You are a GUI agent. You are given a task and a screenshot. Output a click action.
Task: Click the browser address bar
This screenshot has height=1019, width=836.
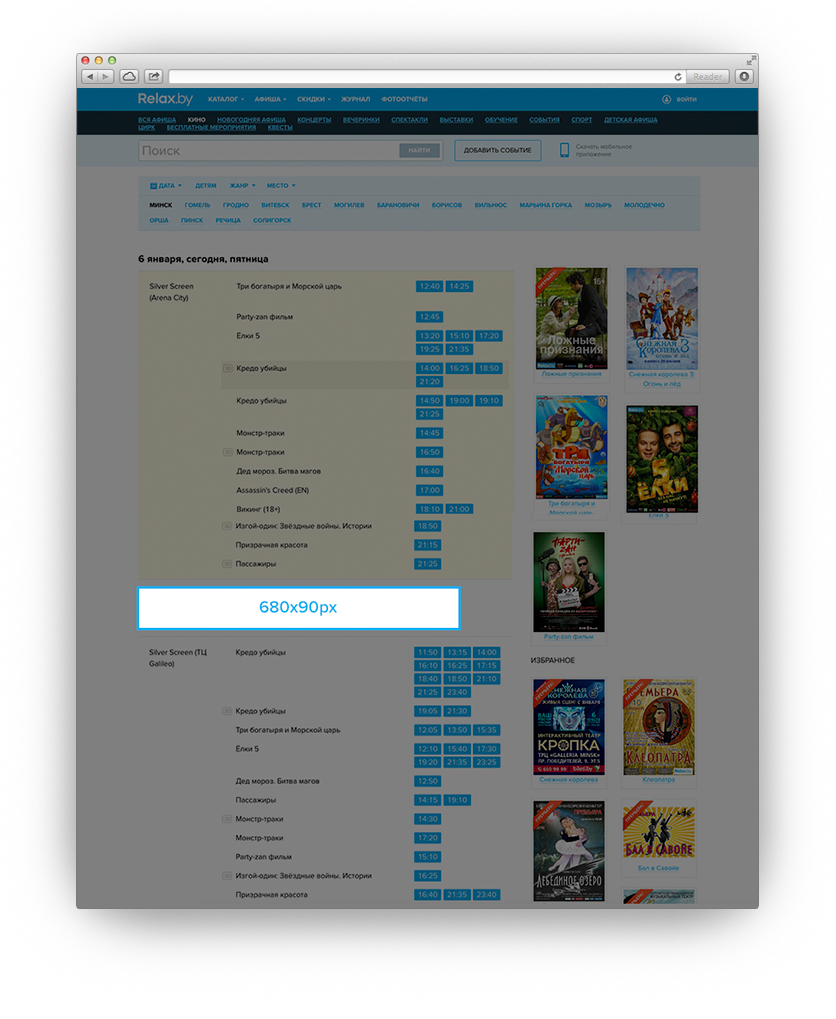[x=420, y=77]
